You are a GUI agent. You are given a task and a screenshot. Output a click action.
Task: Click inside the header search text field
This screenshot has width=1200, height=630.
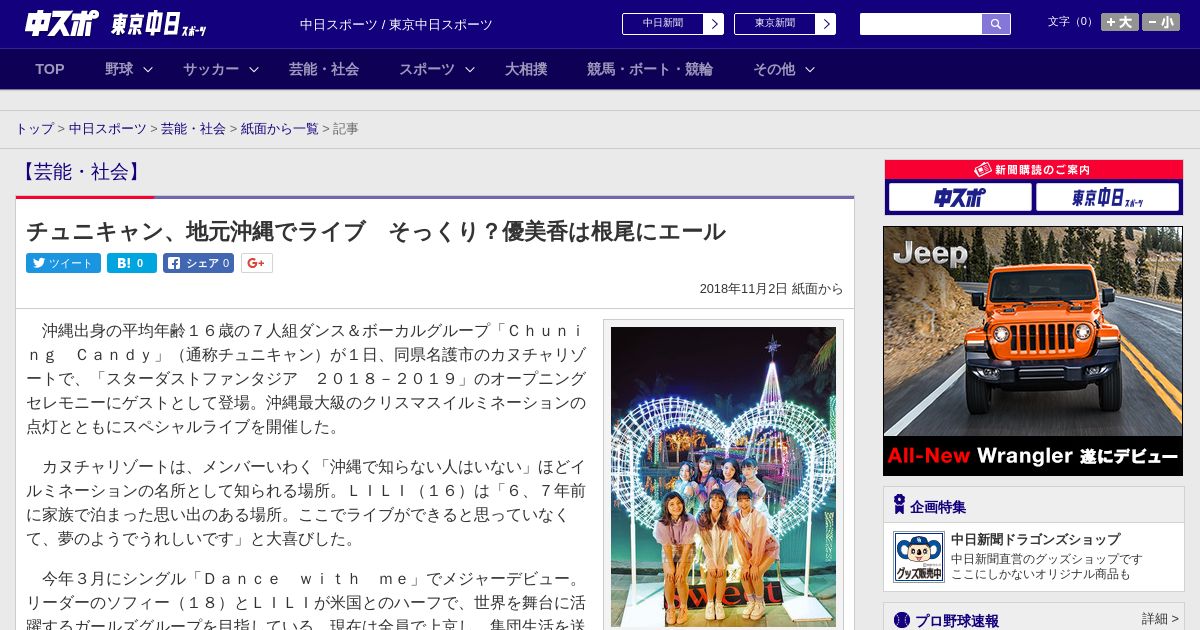point(920,24)
